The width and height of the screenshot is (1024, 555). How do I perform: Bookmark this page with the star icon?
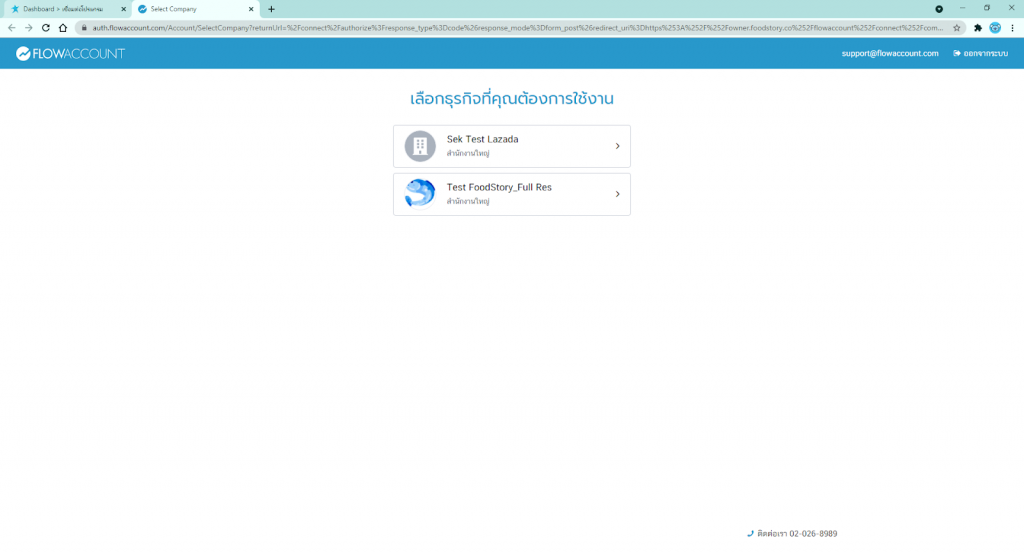tap(956, 28)
